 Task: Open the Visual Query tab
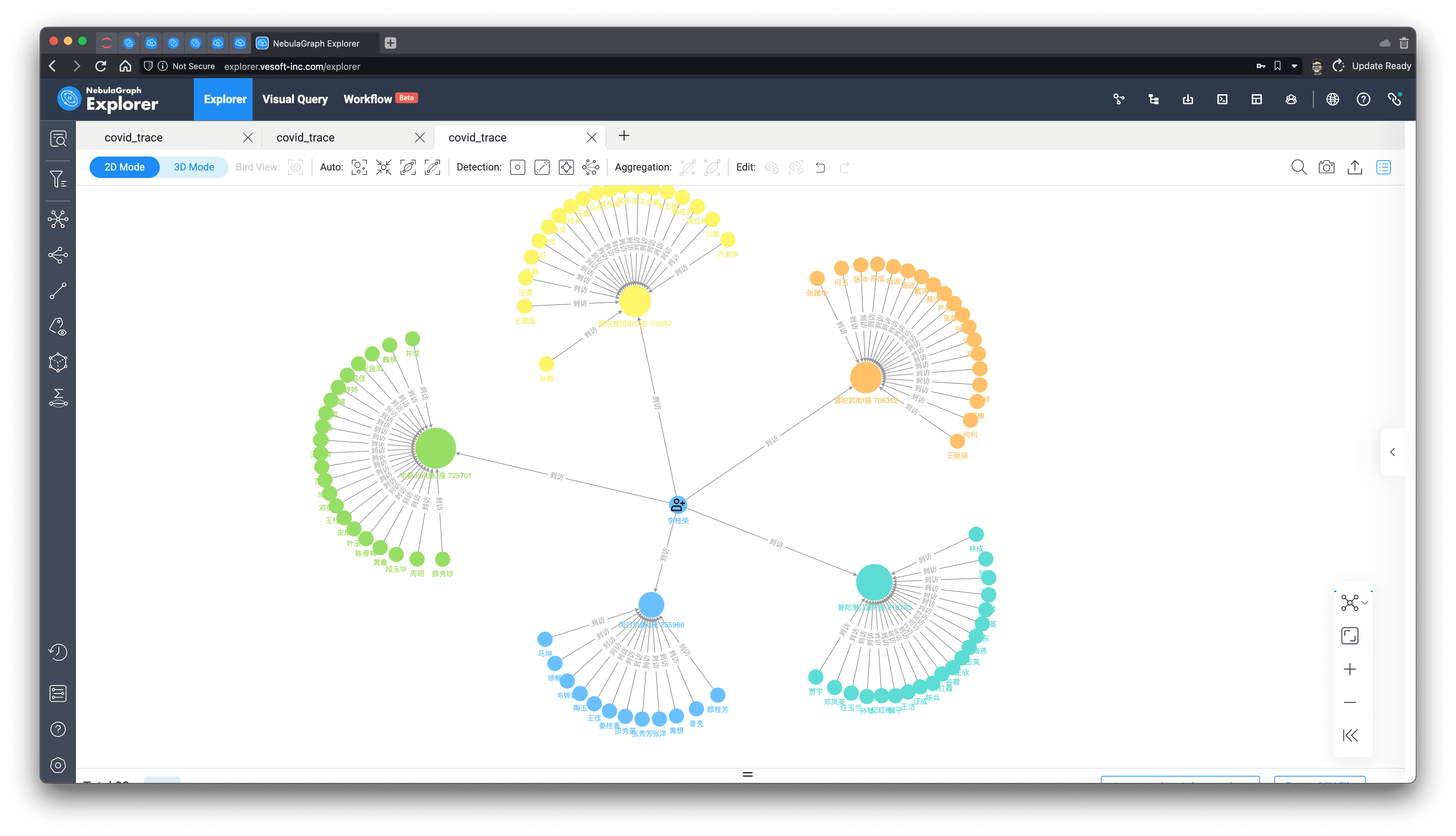coord(294,99)
